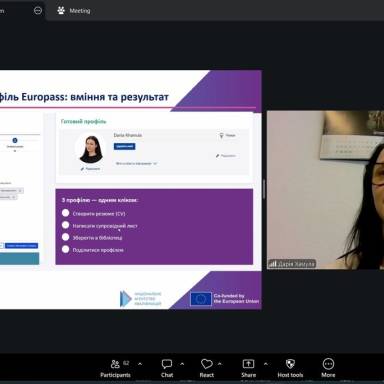384x384 pixels.
Task: Click the presenter's webcam video tile
Action: tap(325, 190)
